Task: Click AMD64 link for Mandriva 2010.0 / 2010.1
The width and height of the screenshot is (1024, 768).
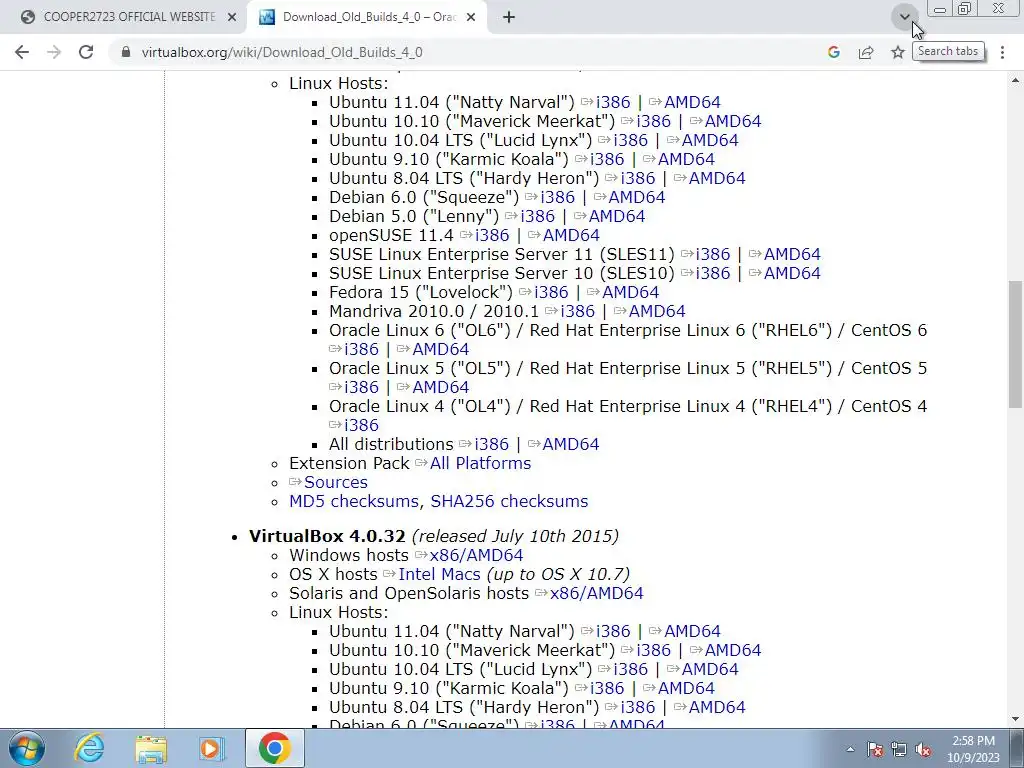Action: (657, 312)
